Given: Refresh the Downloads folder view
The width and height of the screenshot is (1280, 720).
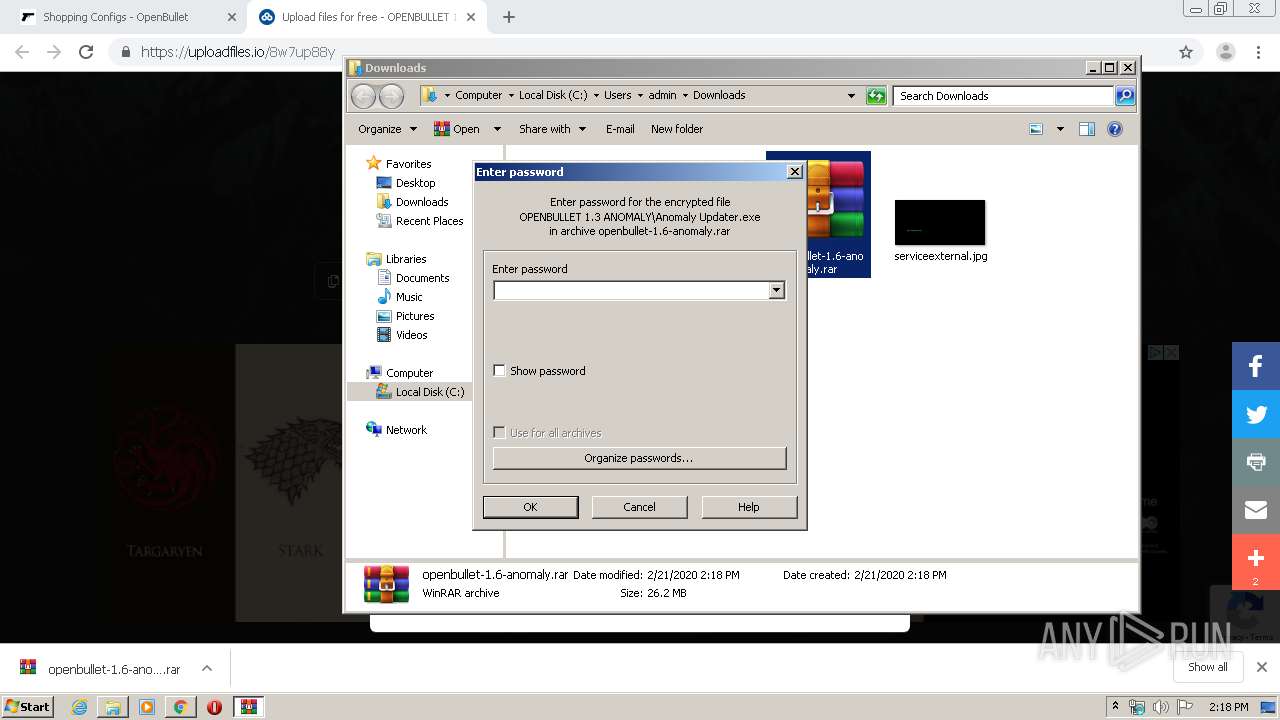Looking at the screenshot, I should pyautogui.click(x=876, y=96).
